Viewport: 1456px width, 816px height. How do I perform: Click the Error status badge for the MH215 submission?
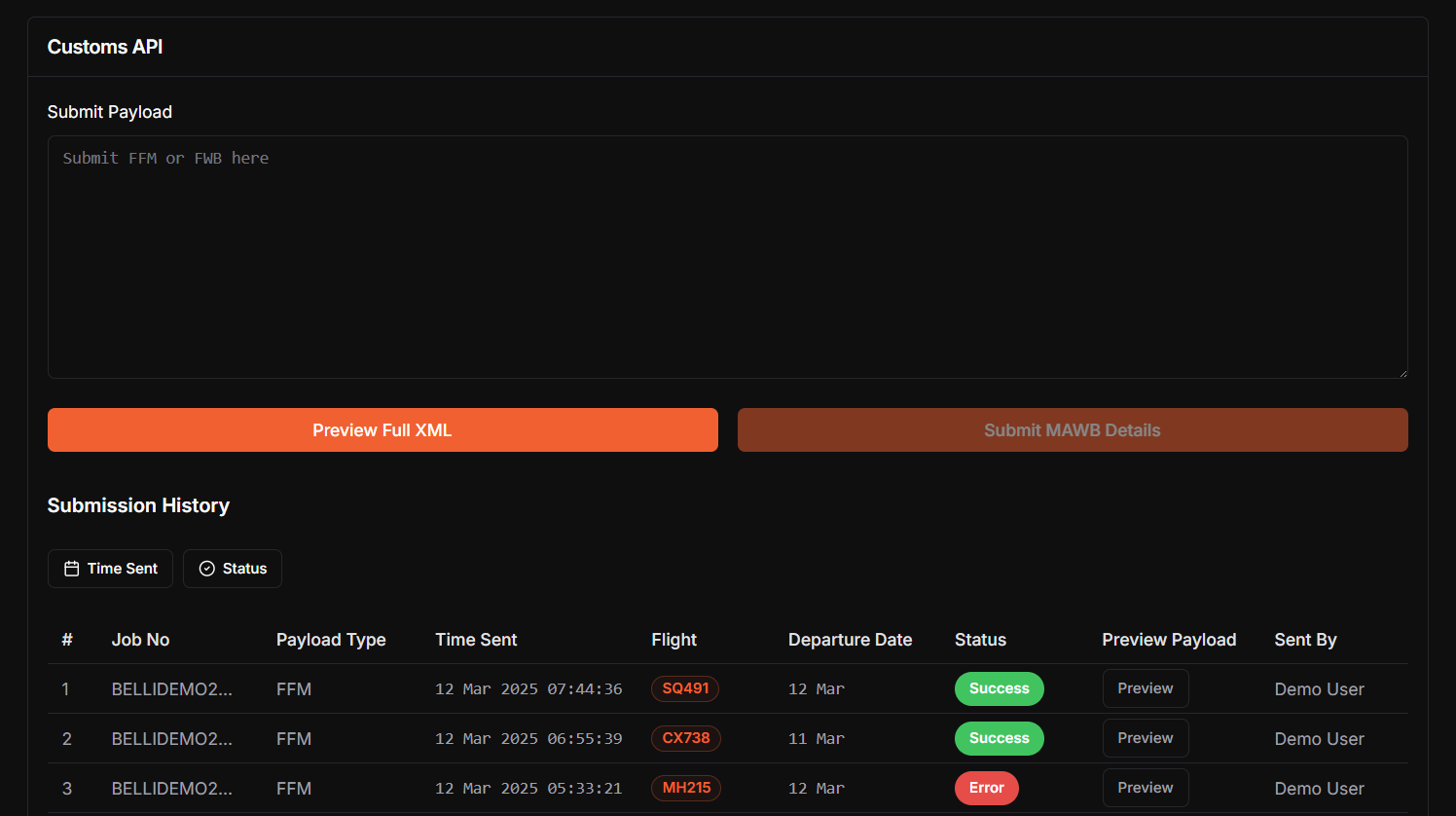click(x=987, y=788)
